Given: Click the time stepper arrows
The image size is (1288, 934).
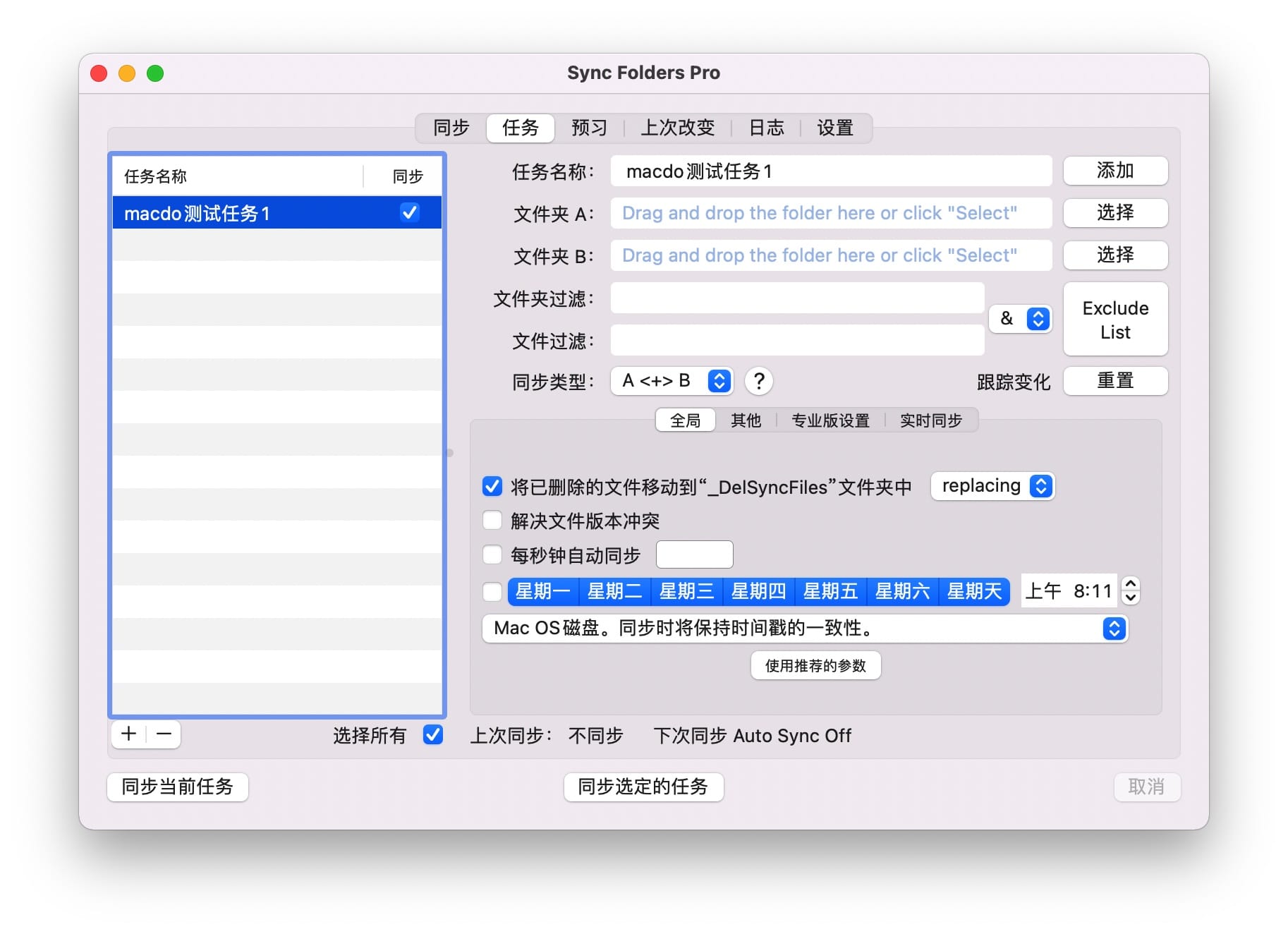Looking at the screenshot, I should (1130, 590).
